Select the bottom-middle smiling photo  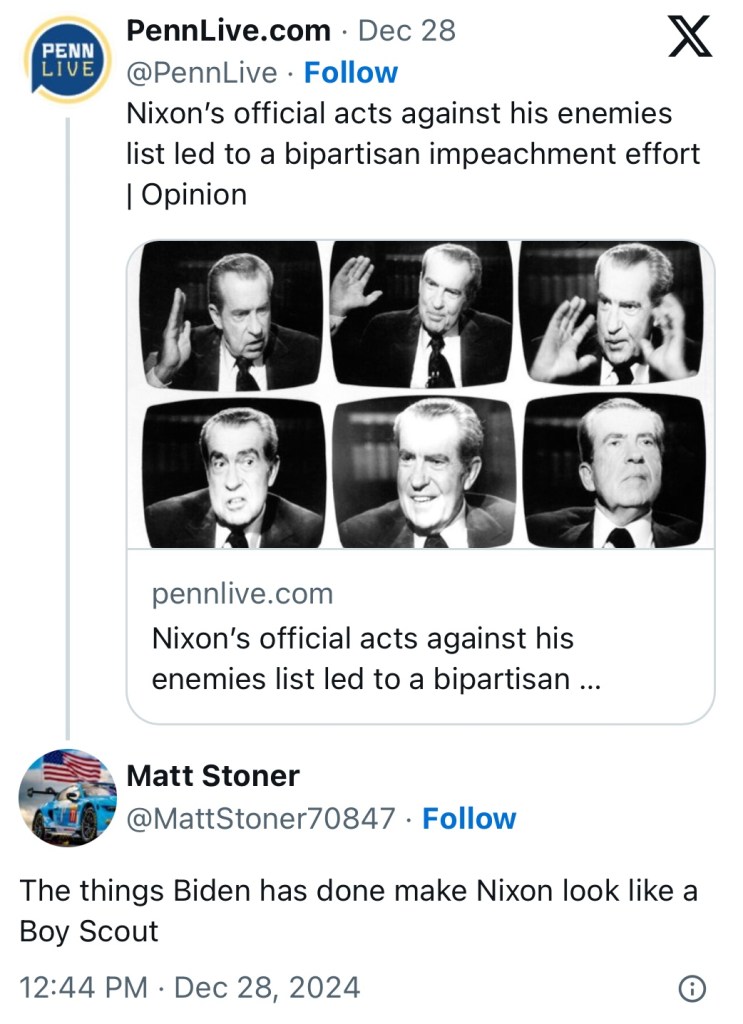(x=421, y=472)
